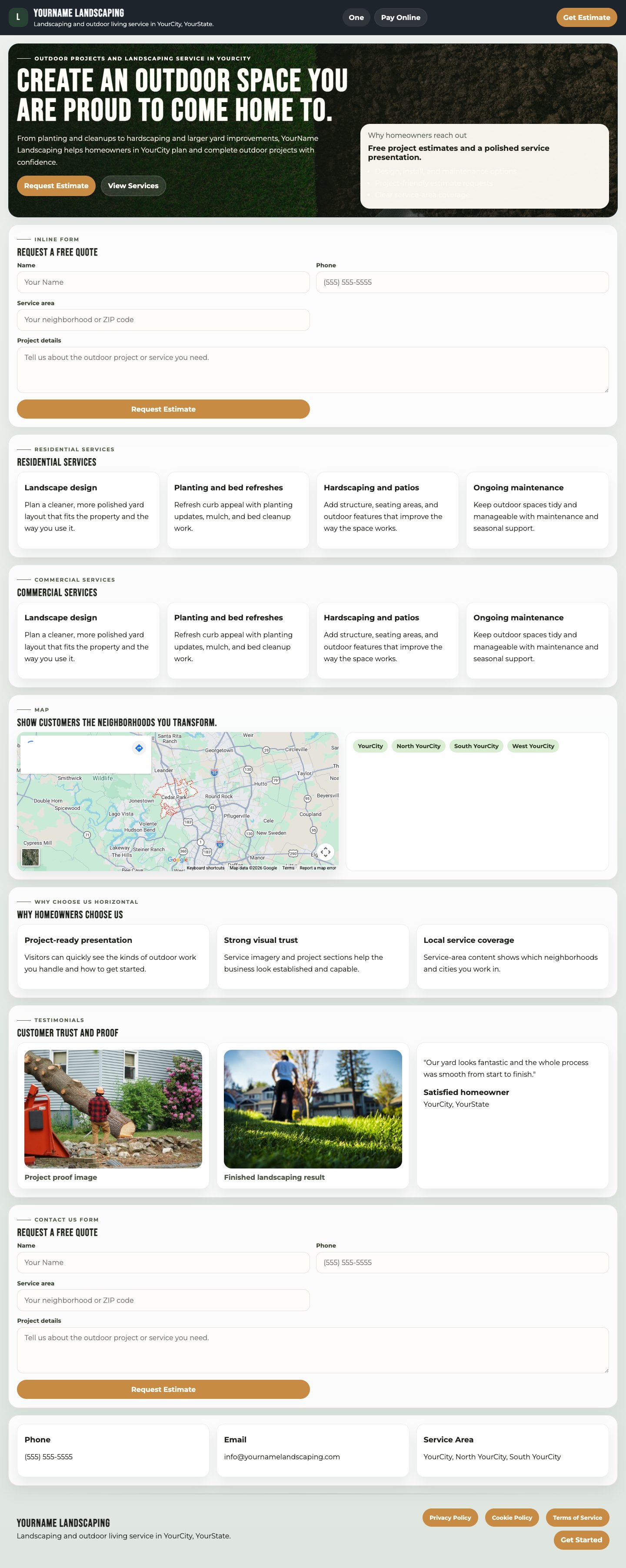The image size is (626, 1568).
Task: Switch map to satellite view thumbnail
Action: tap(30, 857)
